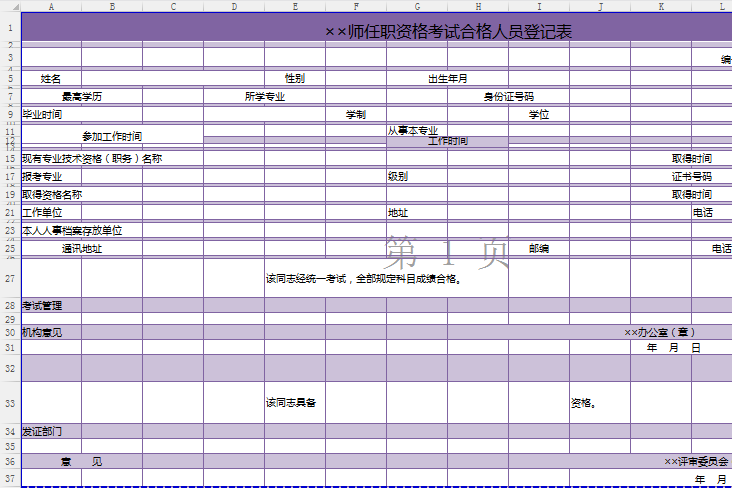This screenshot has width=732, height=488.
Task: Click the 性别 label cell
Action: coord(295,78)
